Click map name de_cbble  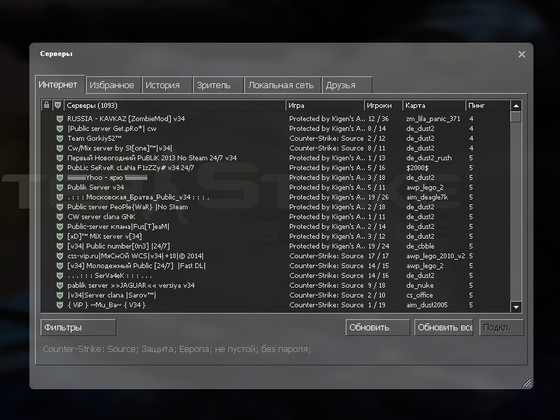tap(420, 246)
